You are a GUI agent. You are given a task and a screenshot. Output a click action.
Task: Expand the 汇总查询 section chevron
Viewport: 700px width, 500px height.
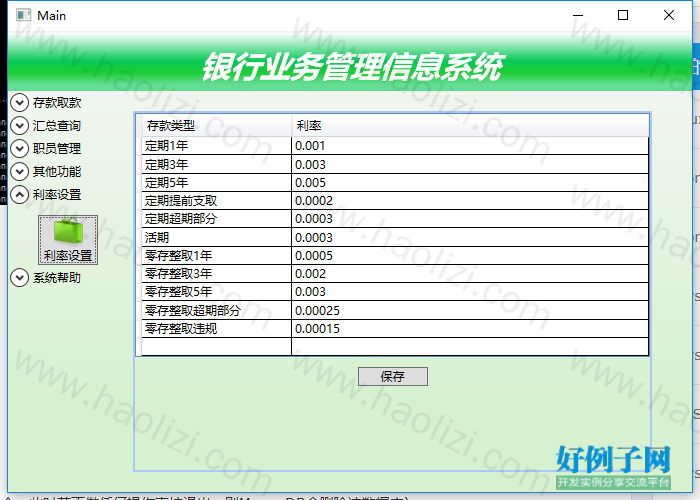20,126
